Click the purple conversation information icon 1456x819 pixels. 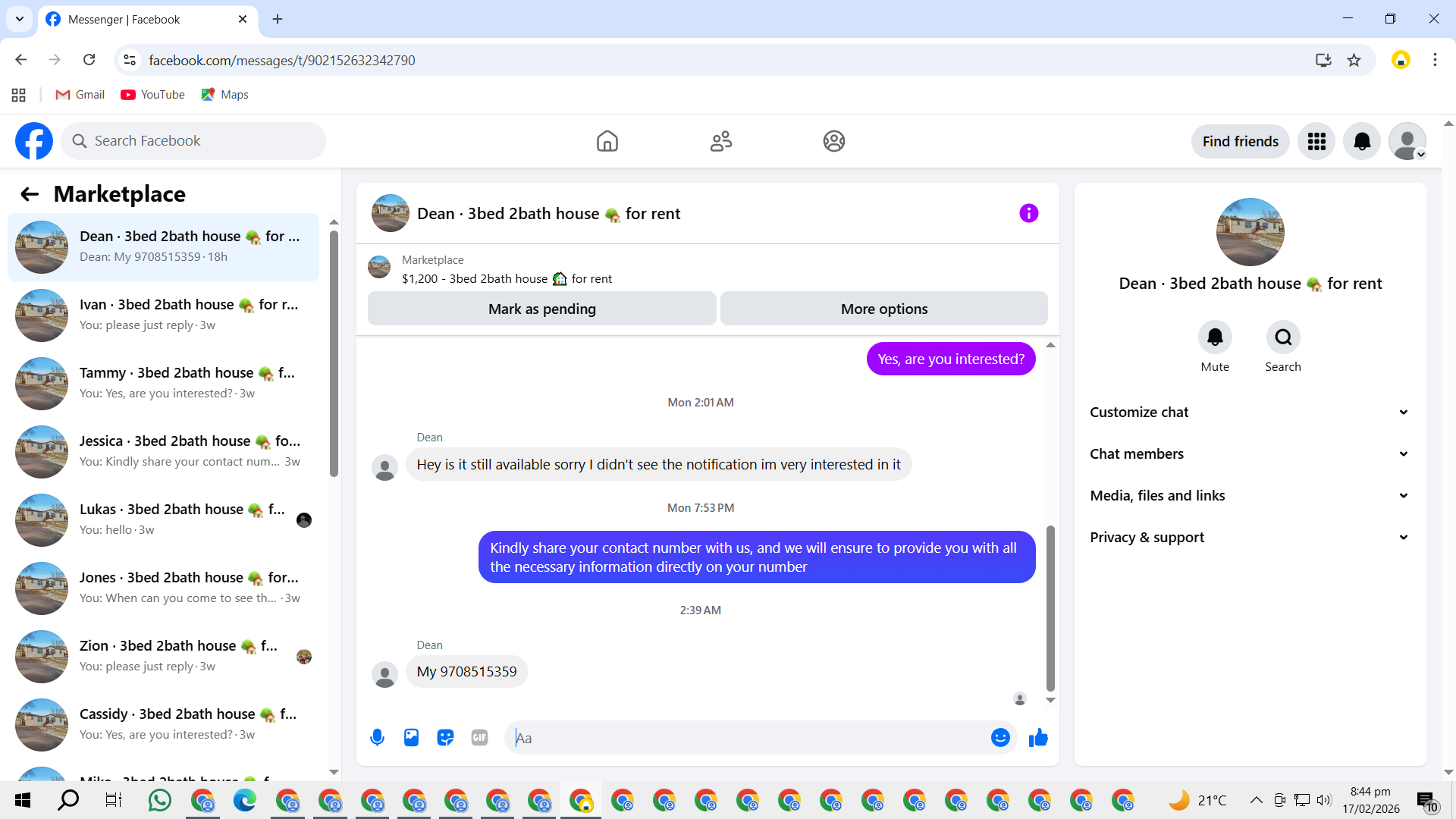(1028, 214)
